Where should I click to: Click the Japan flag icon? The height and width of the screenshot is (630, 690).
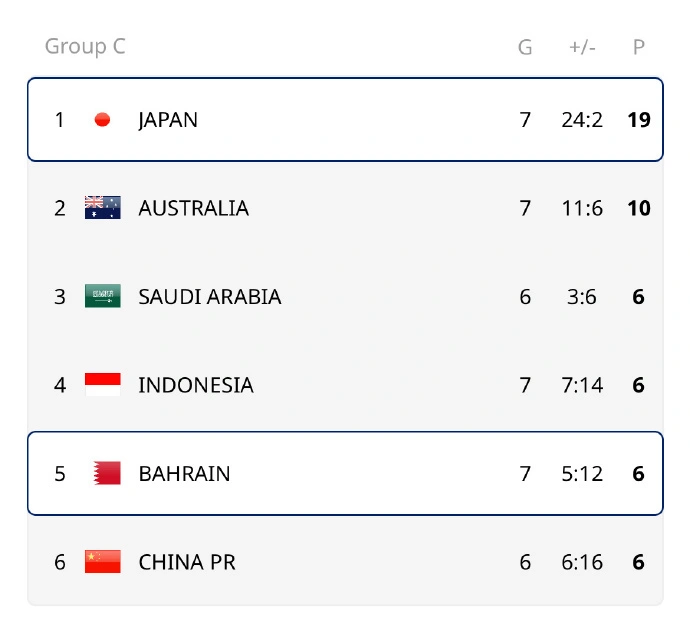[102, 120]
